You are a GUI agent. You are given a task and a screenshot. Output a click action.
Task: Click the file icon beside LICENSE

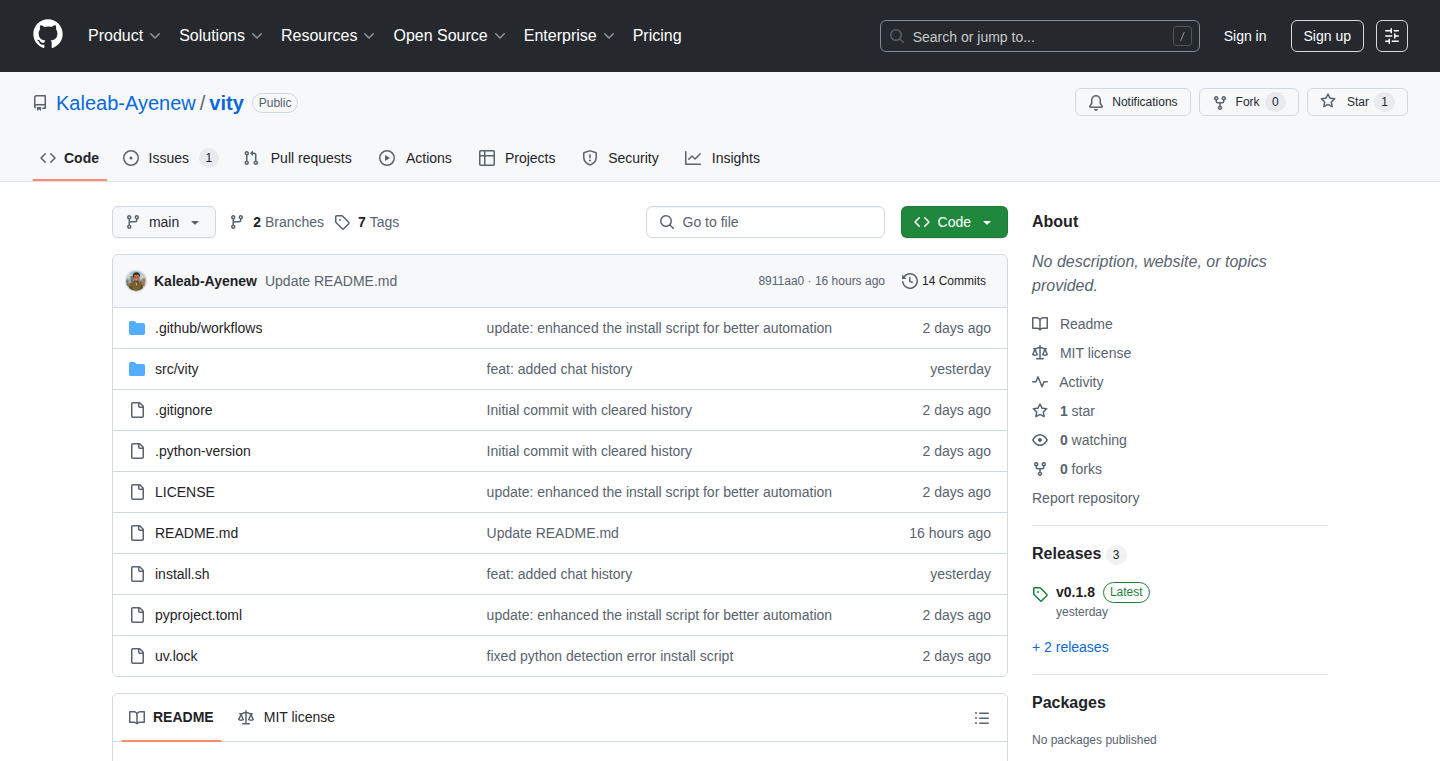click(137, 492)
